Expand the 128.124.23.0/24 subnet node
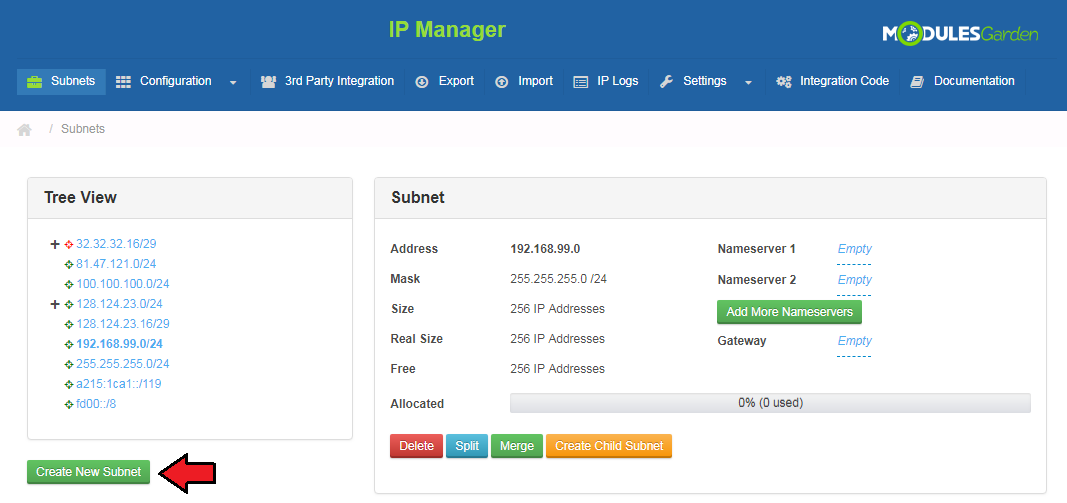 click(55, 304)
